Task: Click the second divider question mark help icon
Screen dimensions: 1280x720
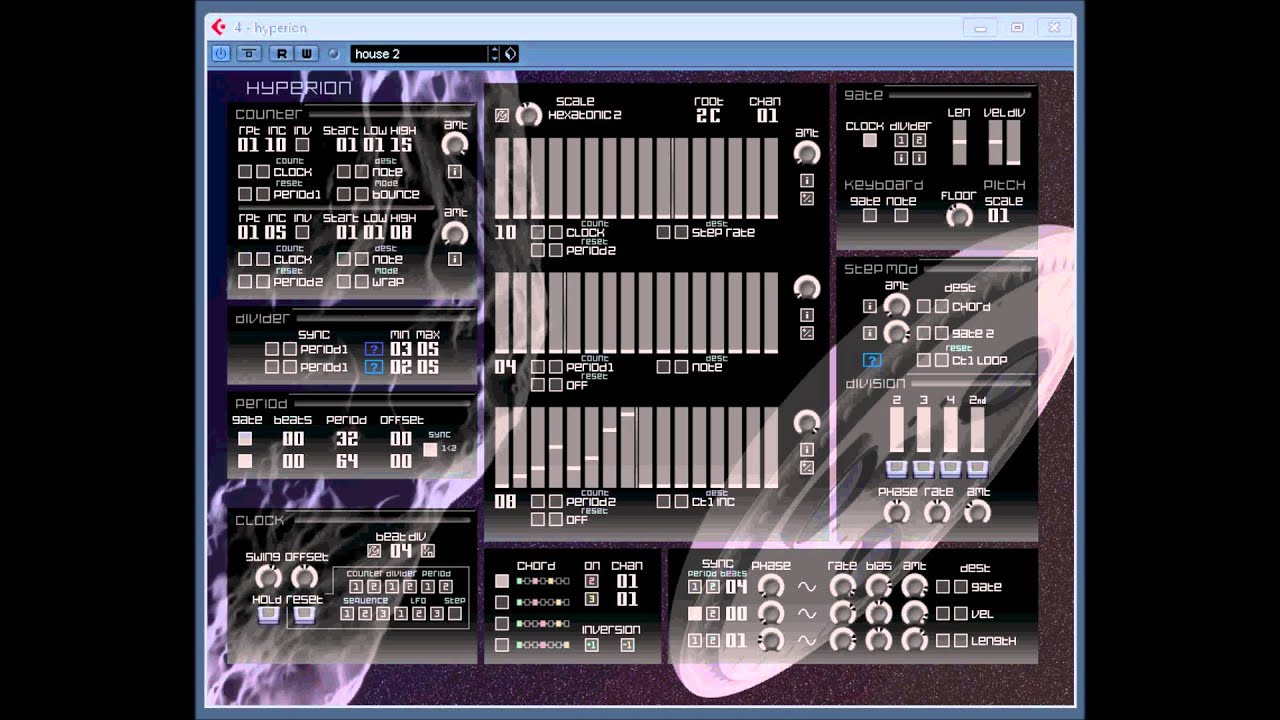Action: coord(373,367)
